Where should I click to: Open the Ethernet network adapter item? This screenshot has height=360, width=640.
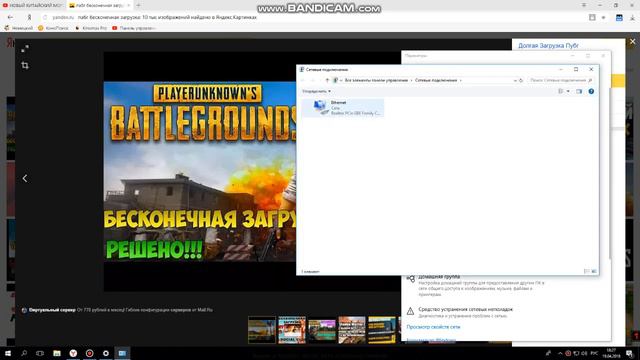click(342, 108)
